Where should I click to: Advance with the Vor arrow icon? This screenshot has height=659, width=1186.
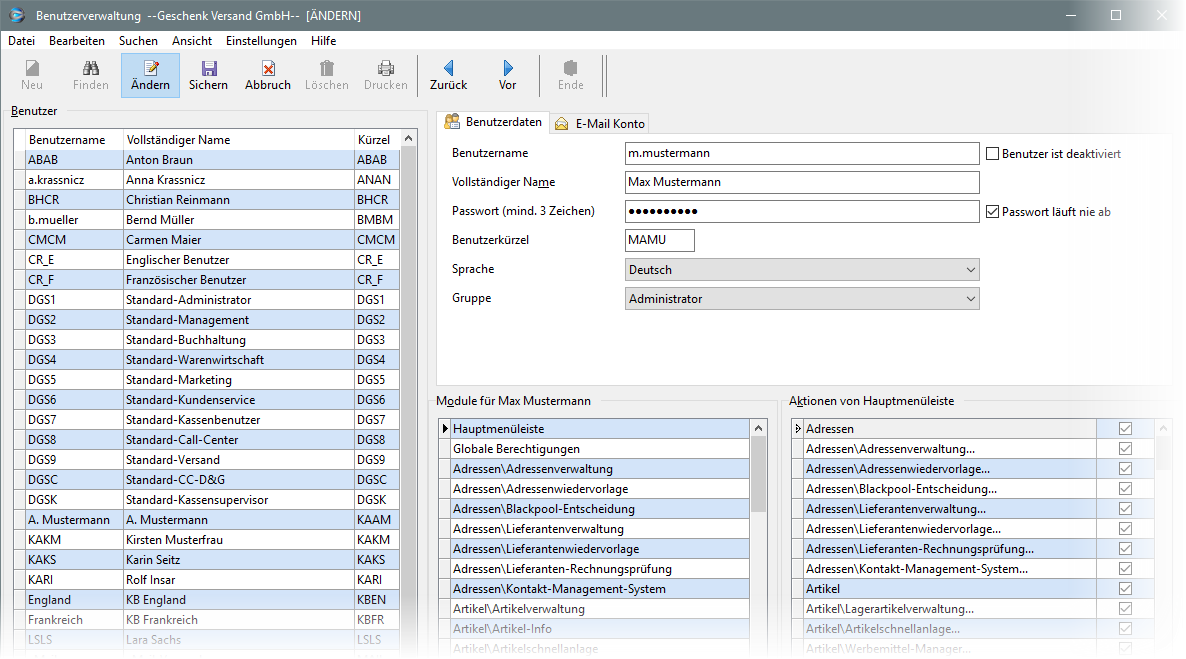click(508, 69)
